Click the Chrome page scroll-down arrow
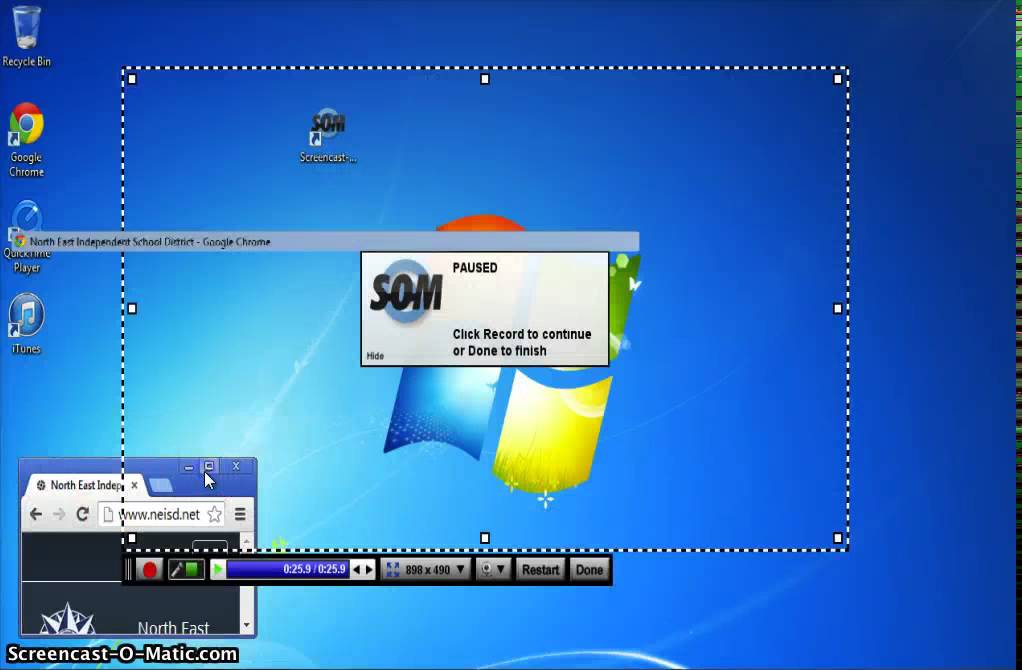 246,625
